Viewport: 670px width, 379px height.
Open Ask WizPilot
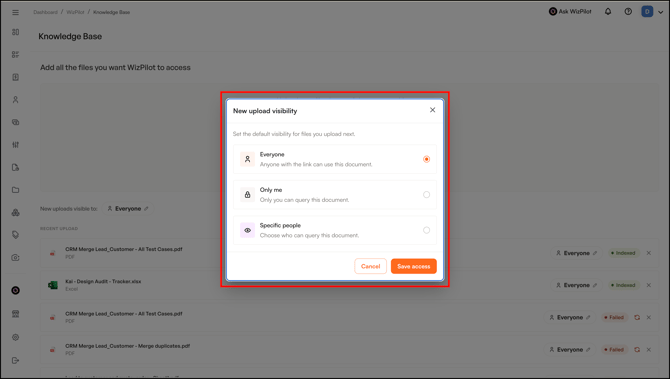pyautogui.click(x=570, y=12)
